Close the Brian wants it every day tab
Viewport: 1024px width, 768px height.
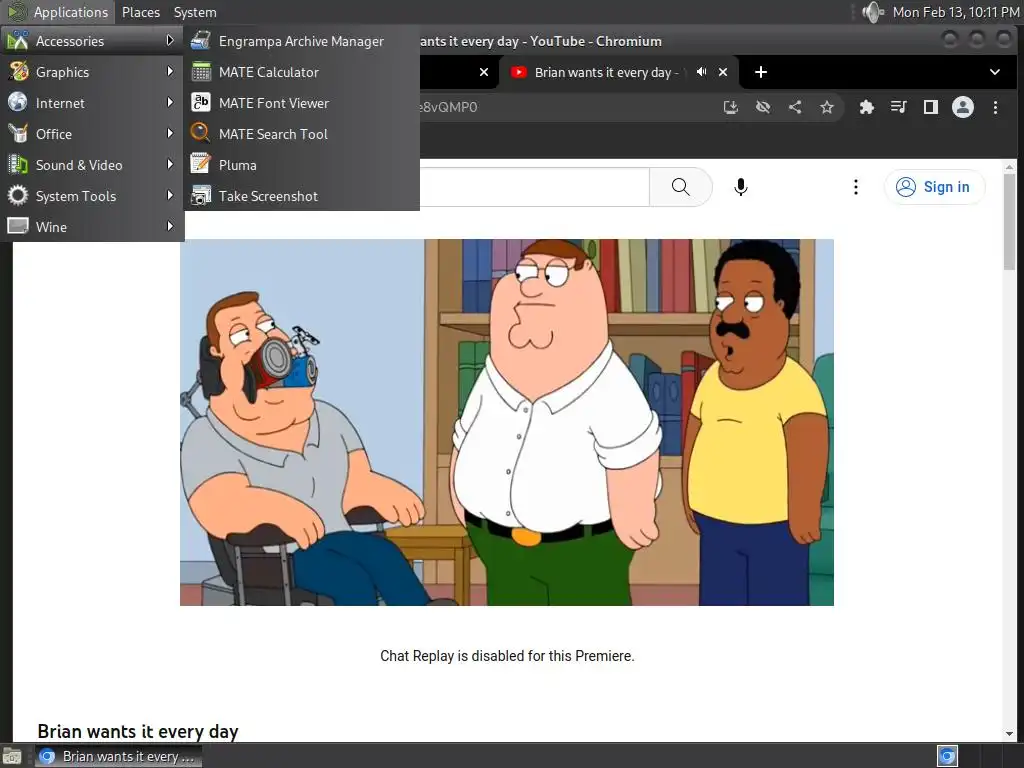(x=723, y=72)
